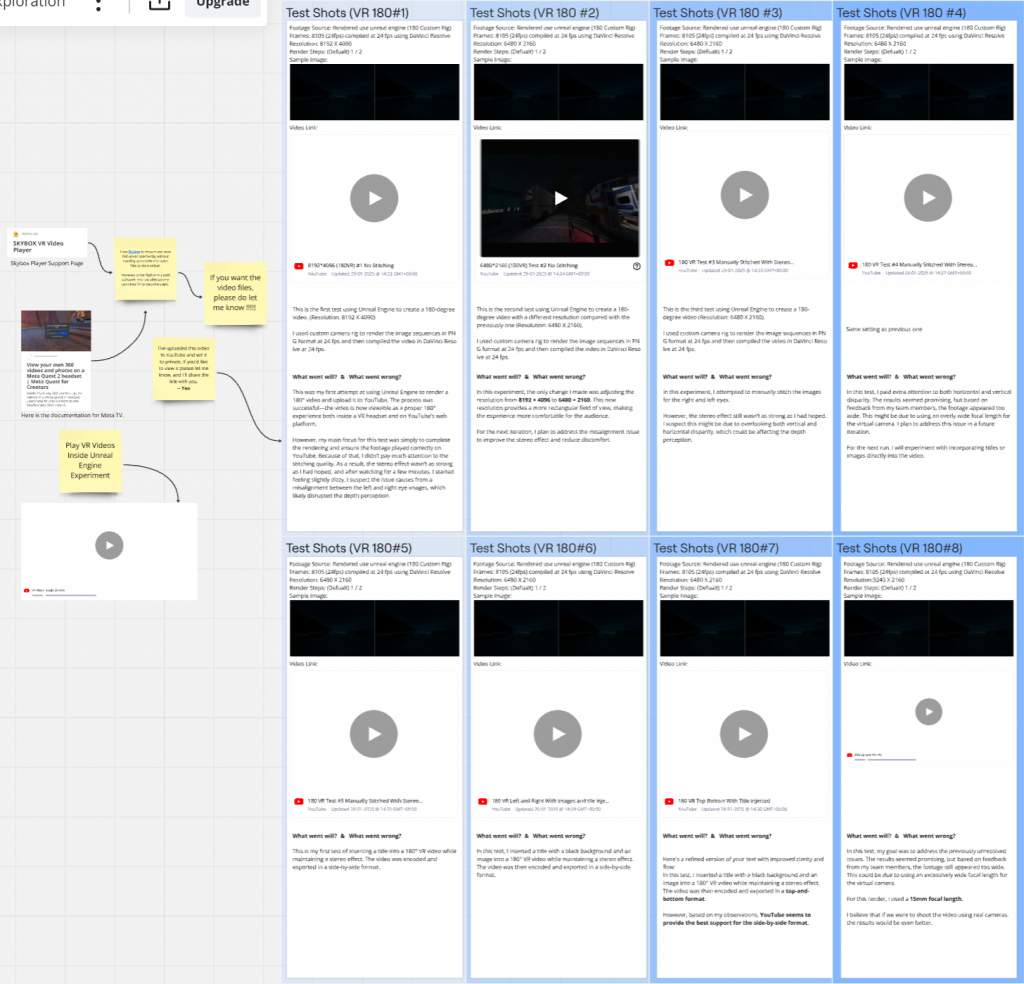Click the sample image in VR 180#5 frame
The width and height of the screenshot is (1024, 984).
pos(374,628)
